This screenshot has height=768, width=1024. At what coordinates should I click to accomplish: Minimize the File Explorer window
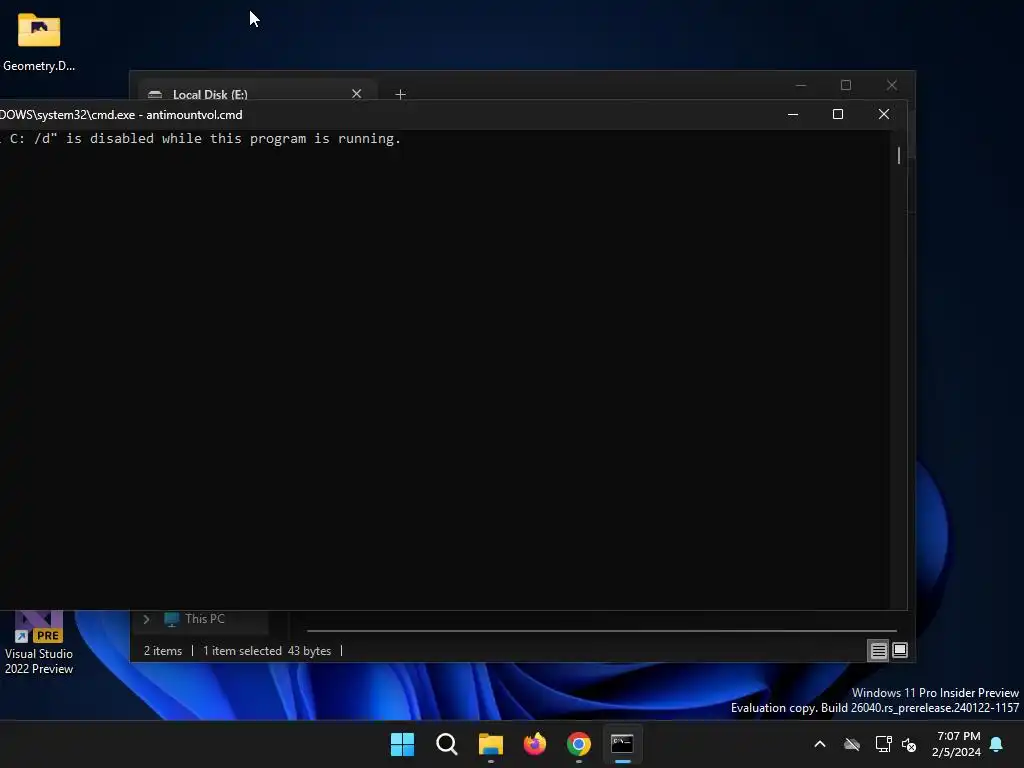[x=801, y=85]
